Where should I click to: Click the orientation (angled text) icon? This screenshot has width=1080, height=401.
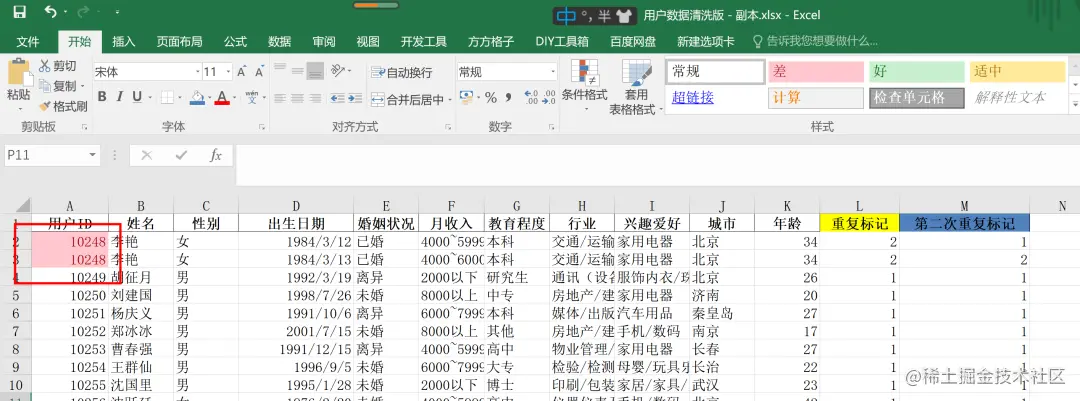tap(337, 71)
